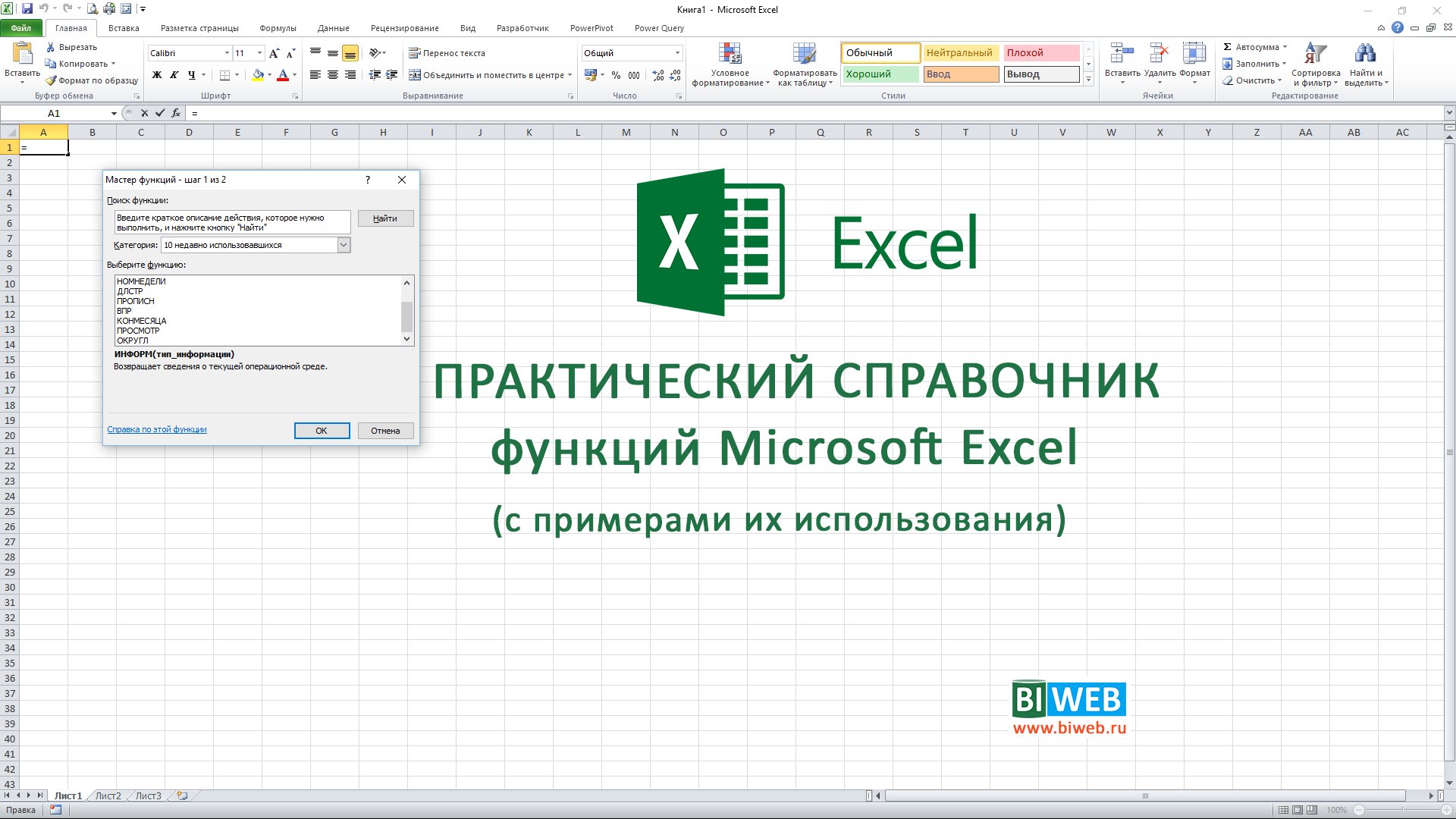Click the macro recording icon in status bar

[x=55, y=810]
